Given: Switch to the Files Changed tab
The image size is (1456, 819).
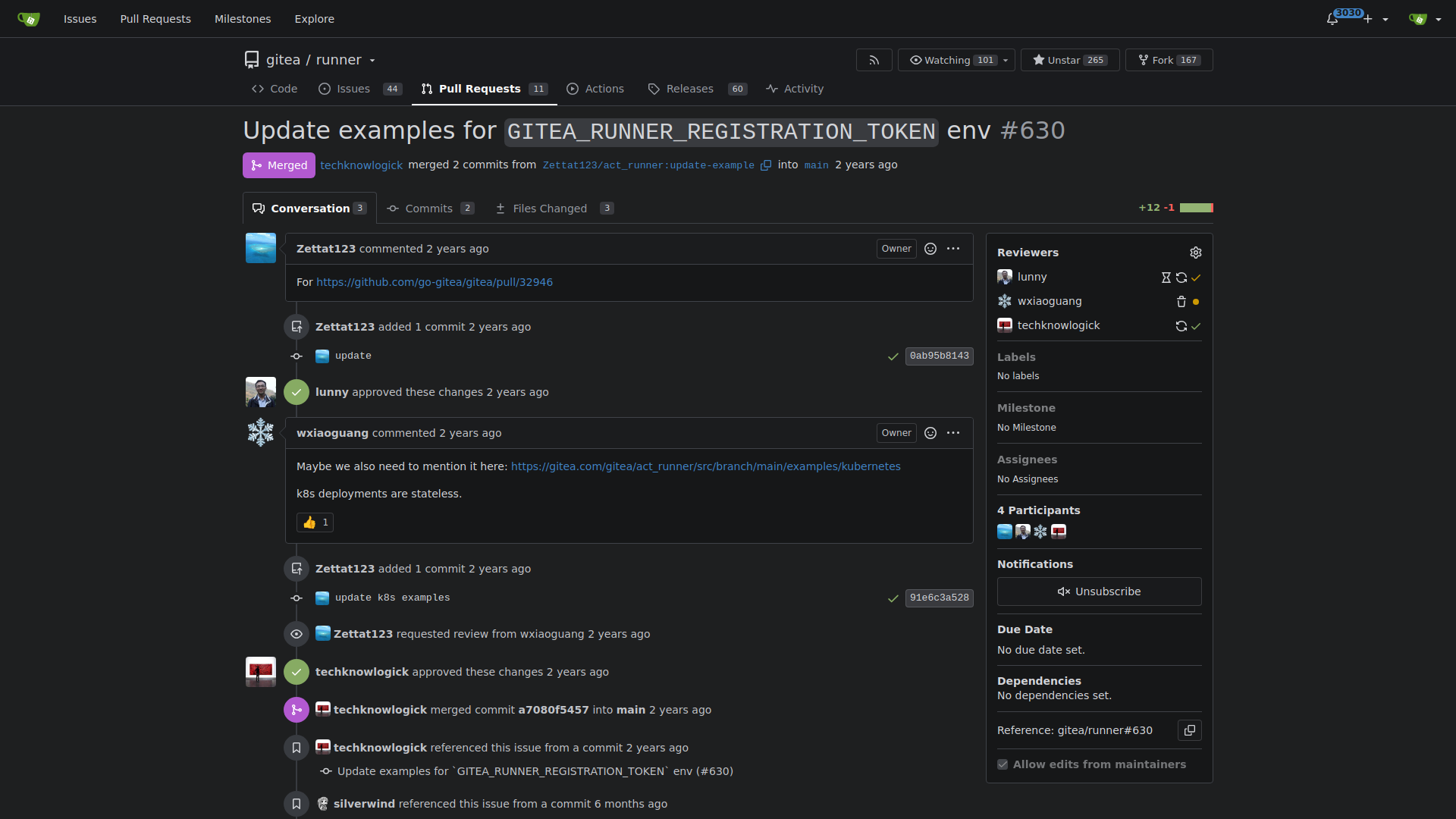Looking at the screenshot, I should coord(554,209).
